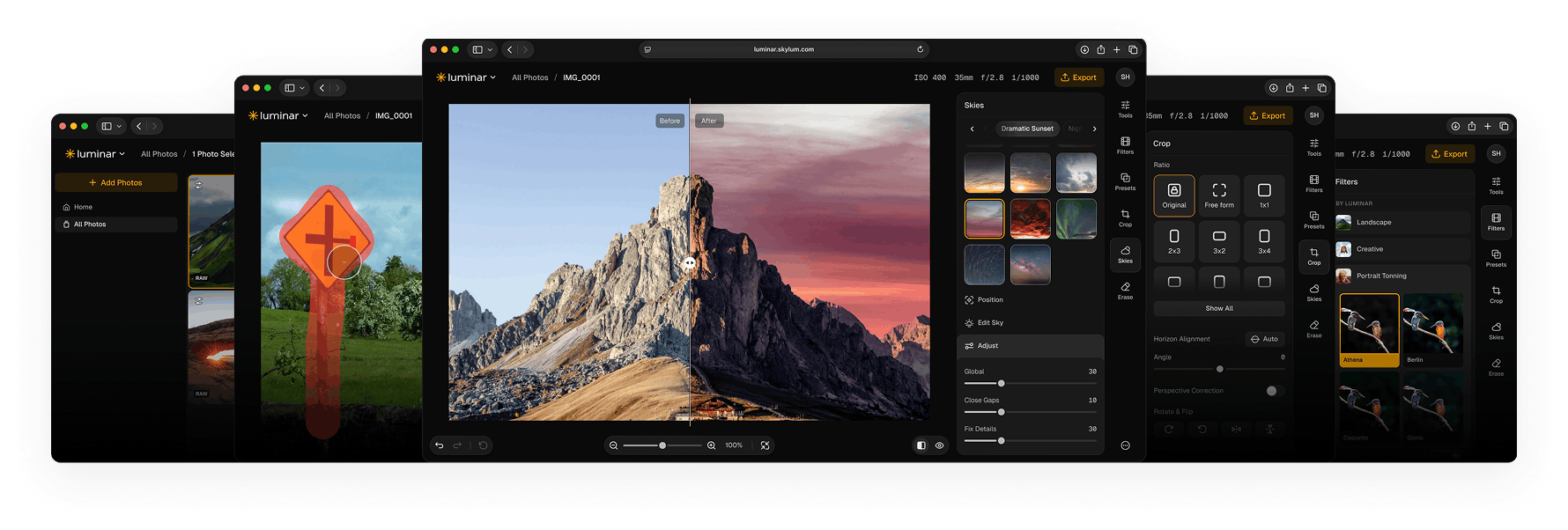Select the 1x1 crop ratio

coord(1264,195)
